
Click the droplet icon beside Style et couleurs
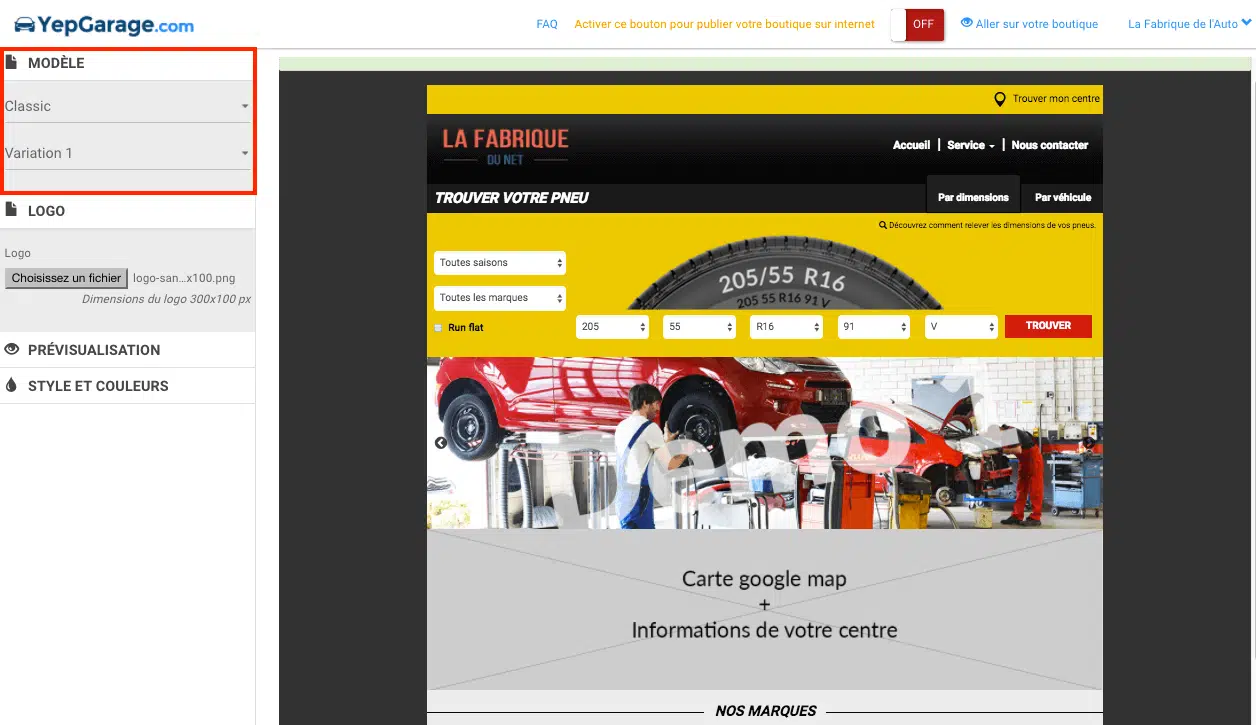pyautogui.click(x=12, y=386)
